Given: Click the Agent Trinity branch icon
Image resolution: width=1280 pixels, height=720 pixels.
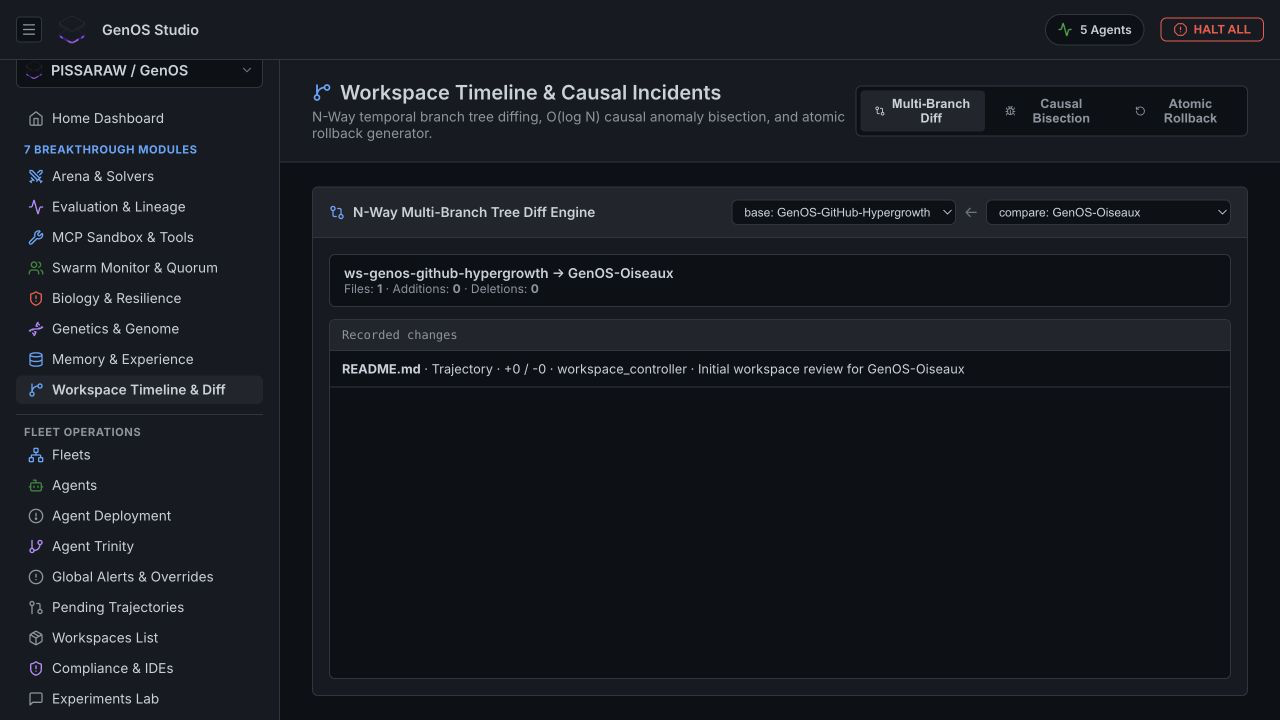Looking at the screenshot, I should click(x=36, y=546).
